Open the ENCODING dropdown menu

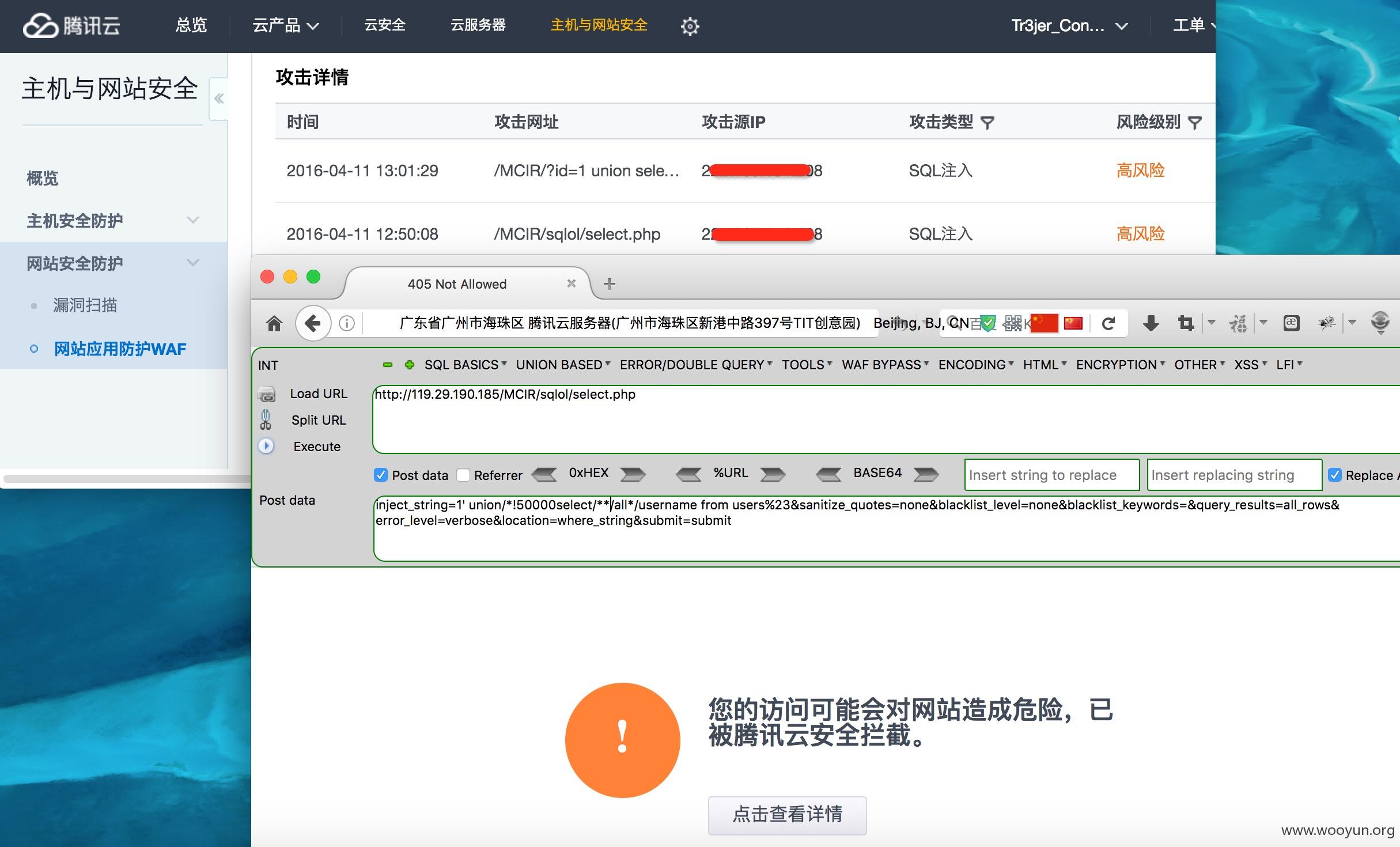(x=976, y=365)
